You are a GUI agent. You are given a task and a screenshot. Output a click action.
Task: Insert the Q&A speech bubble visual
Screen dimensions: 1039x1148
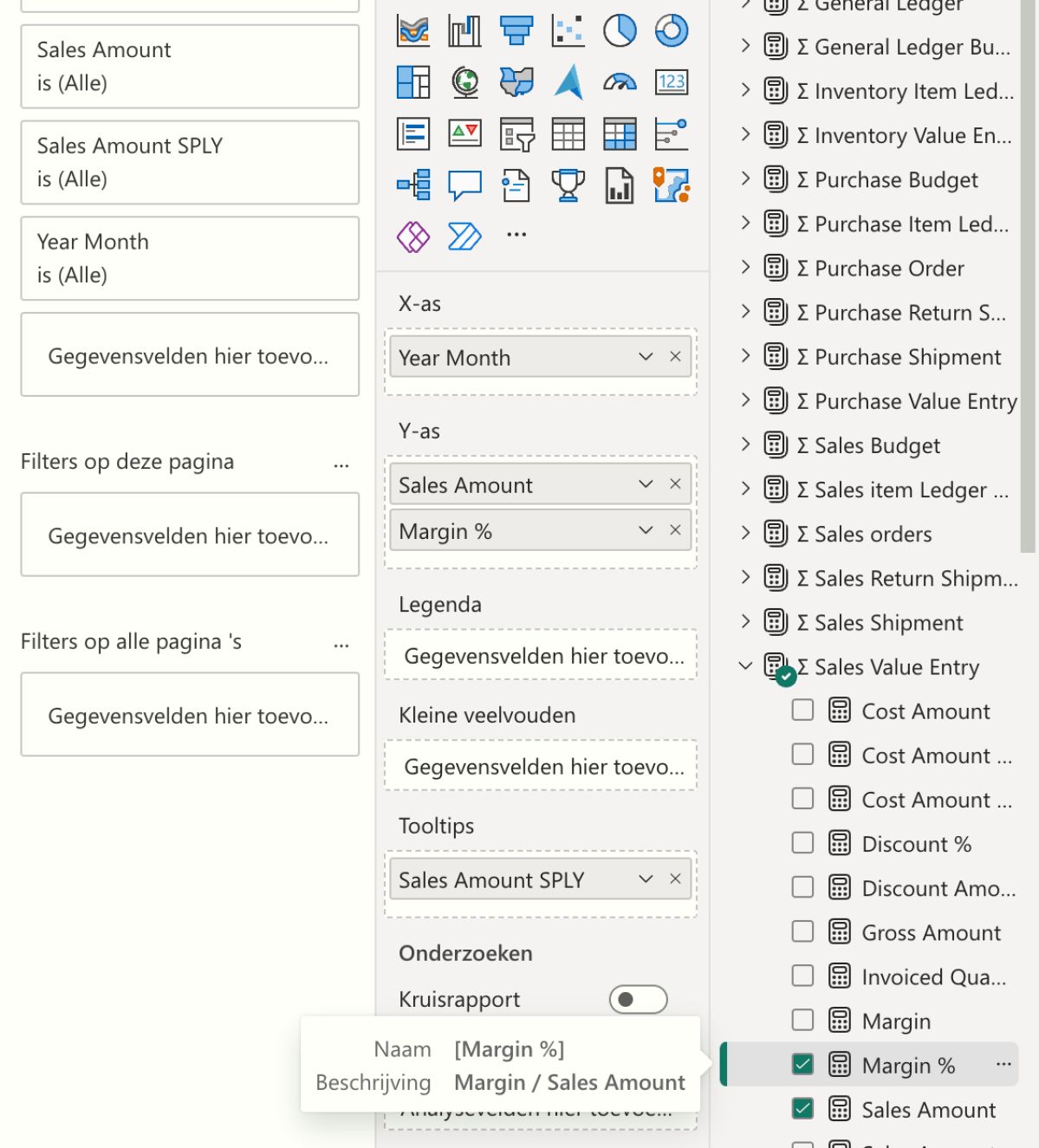pos(464,185)
